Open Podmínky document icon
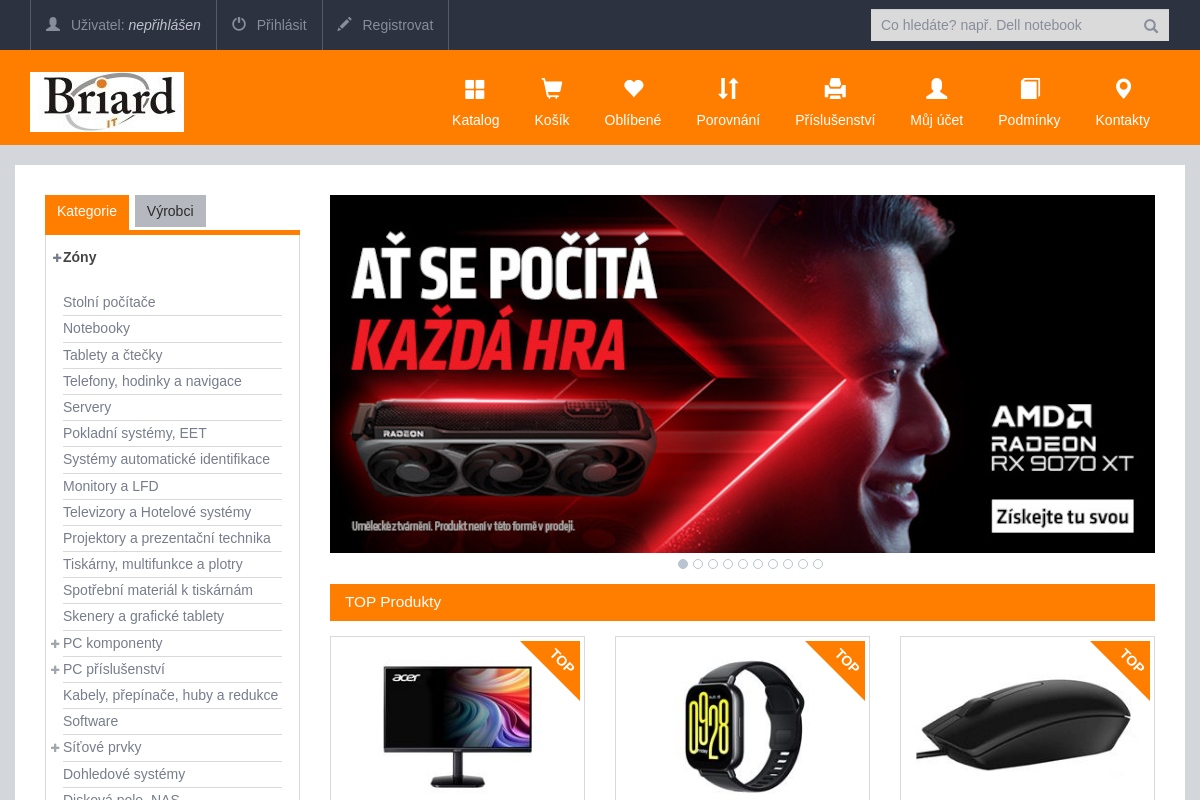The image size is (1200, 800). (1030, 89)
